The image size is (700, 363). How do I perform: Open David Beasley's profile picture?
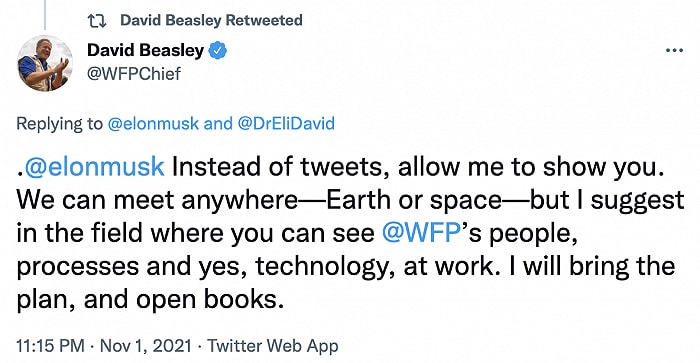coord(45,63)
